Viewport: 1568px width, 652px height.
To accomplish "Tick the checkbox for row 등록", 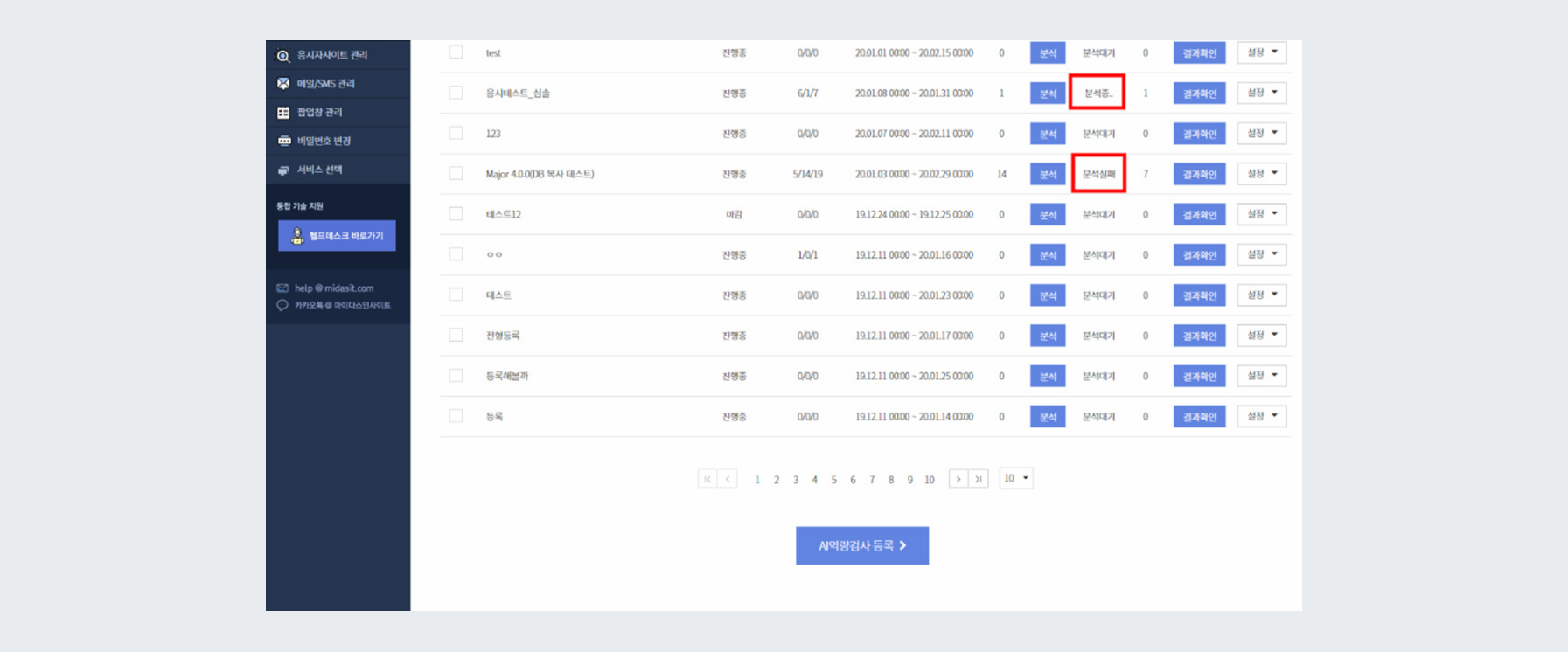I will pos(456,416).
